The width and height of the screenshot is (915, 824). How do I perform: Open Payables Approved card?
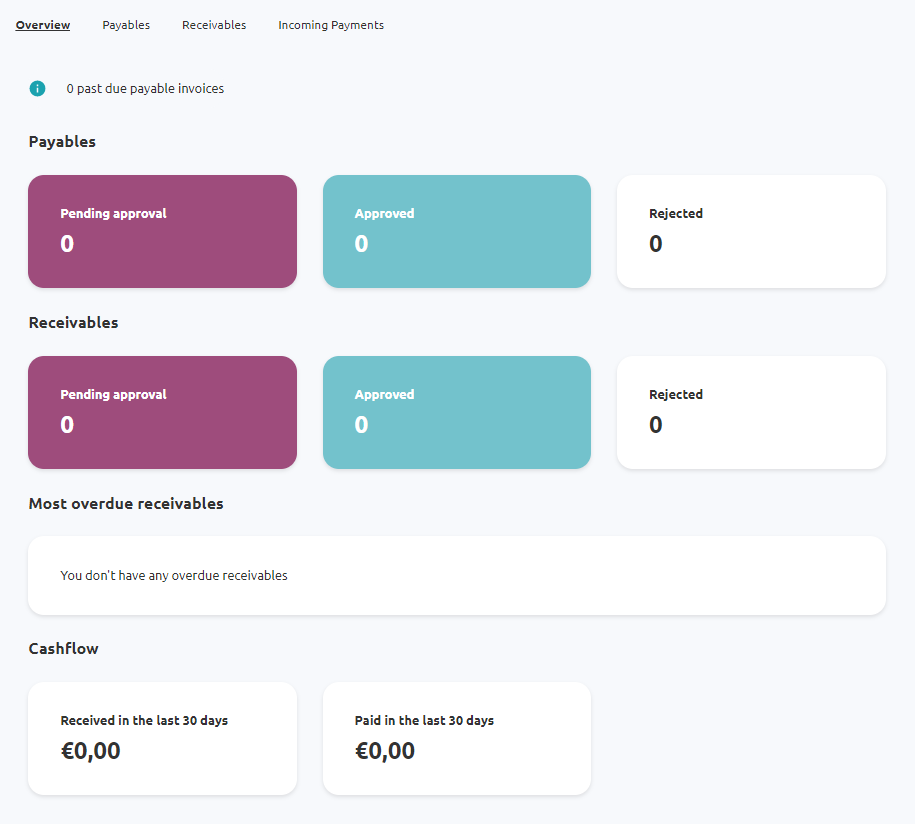point(457,232)
